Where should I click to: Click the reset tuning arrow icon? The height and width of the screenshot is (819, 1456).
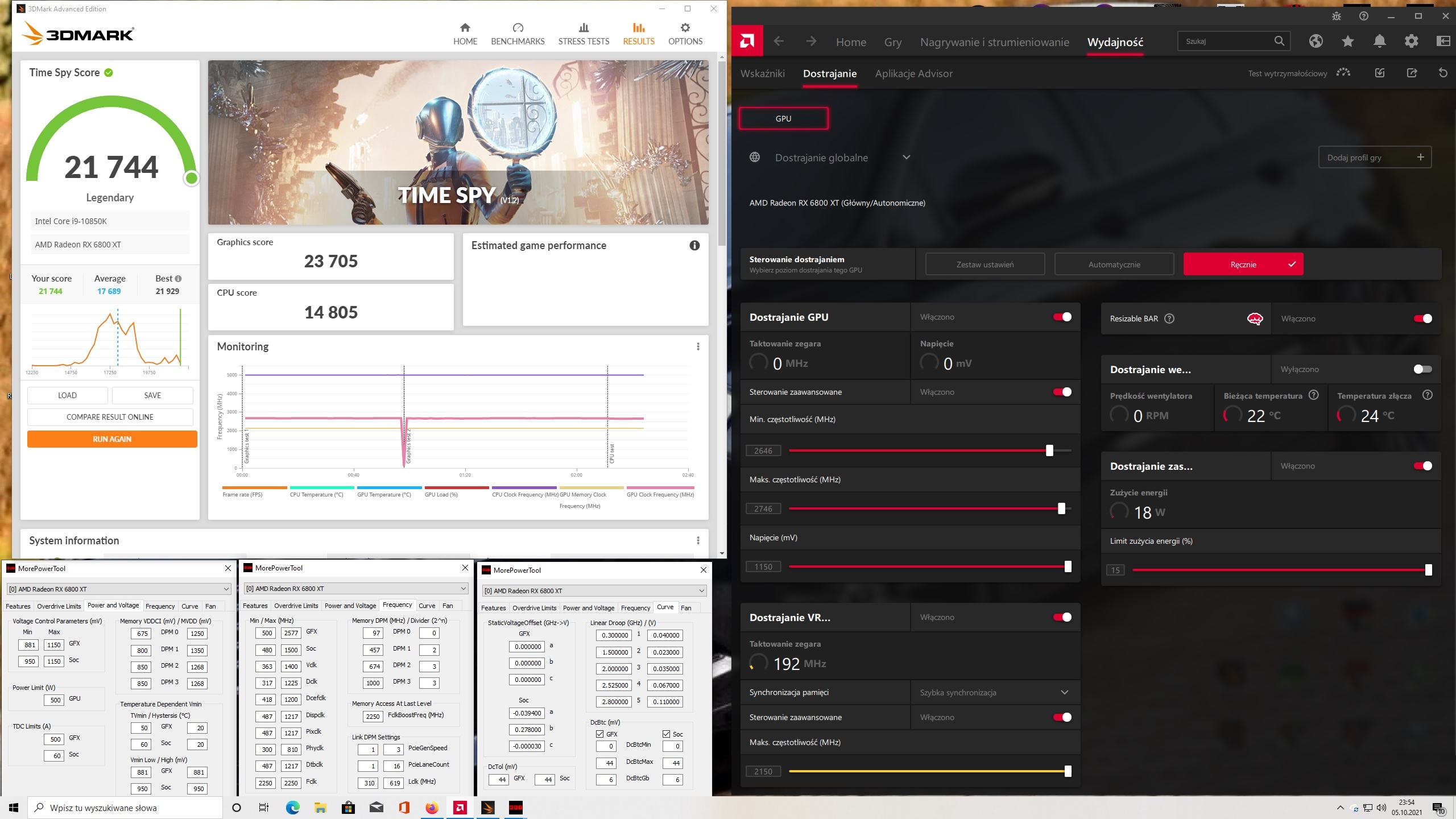(1443, 73)
